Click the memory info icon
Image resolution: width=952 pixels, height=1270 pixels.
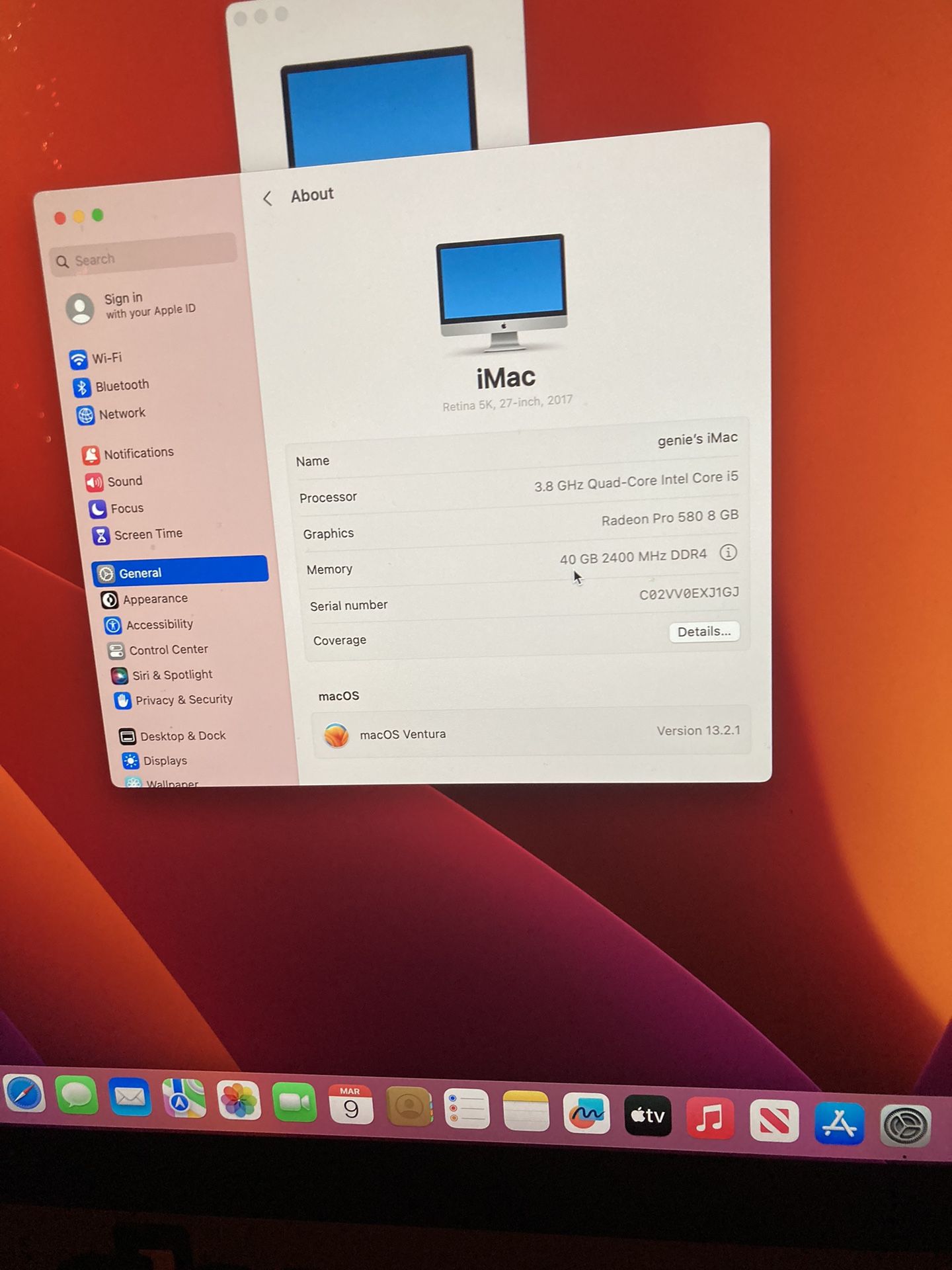click(728, 552)
